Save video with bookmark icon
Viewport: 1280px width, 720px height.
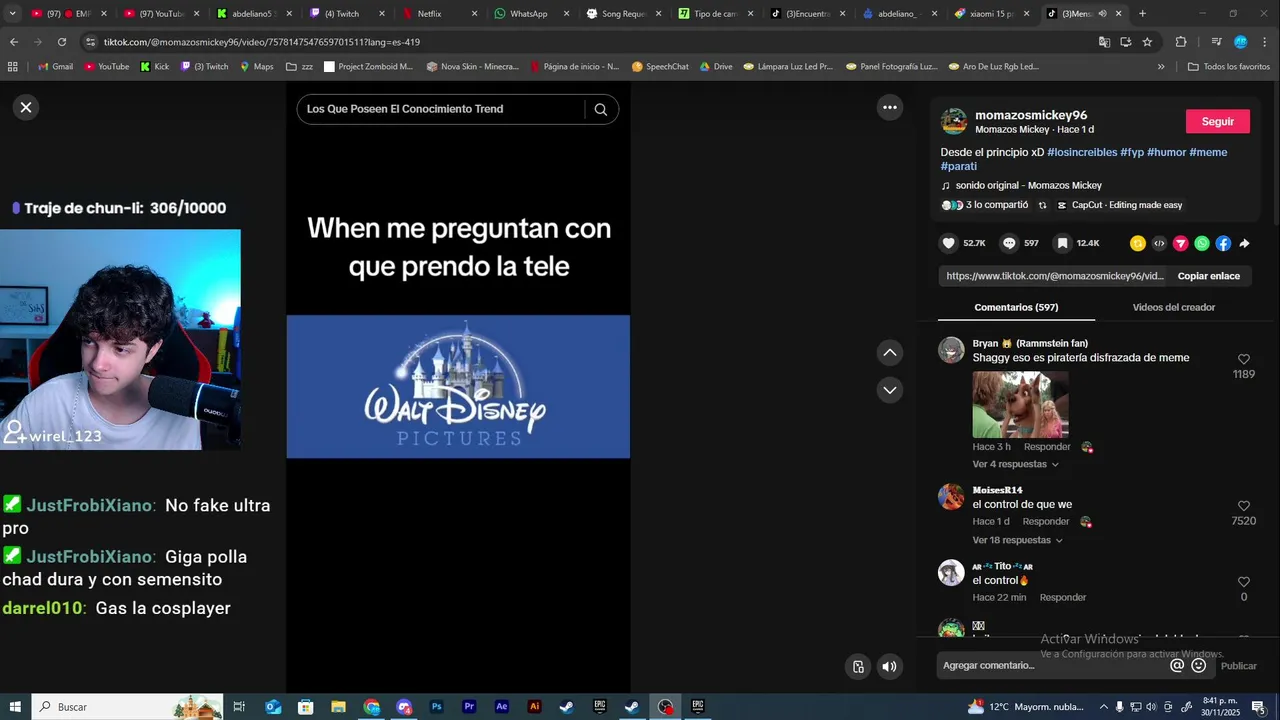coord(1063,243)
